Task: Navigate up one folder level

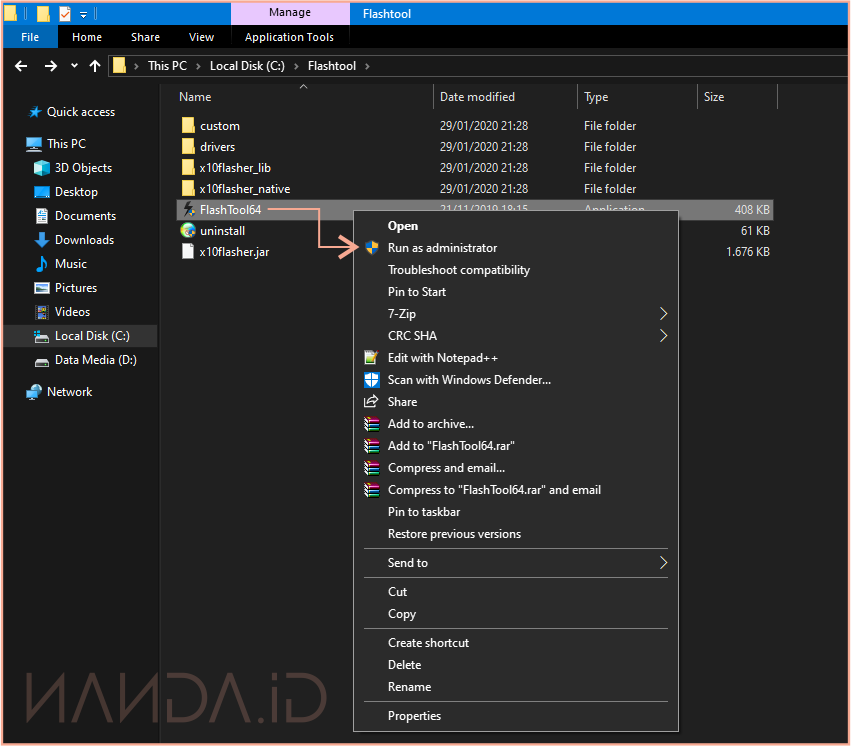Action: point(95,66)
